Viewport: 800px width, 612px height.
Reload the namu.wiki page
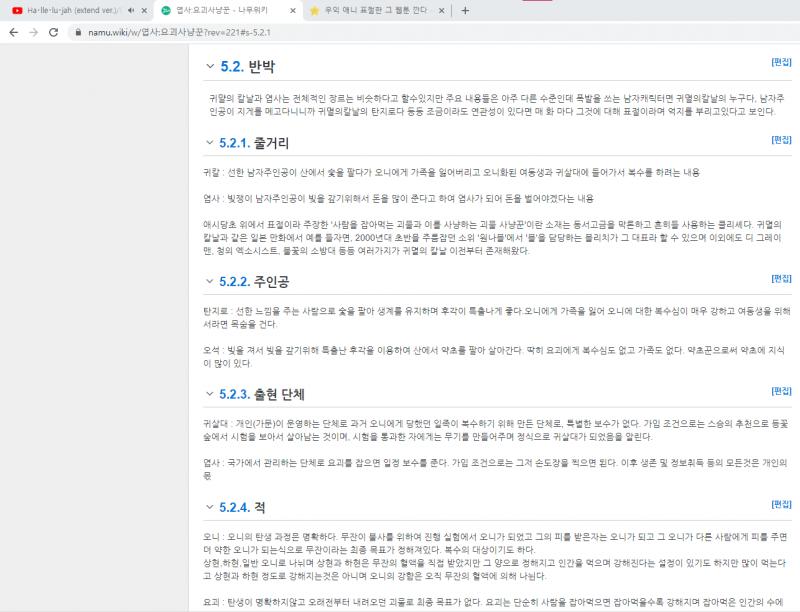click(54, 32)
